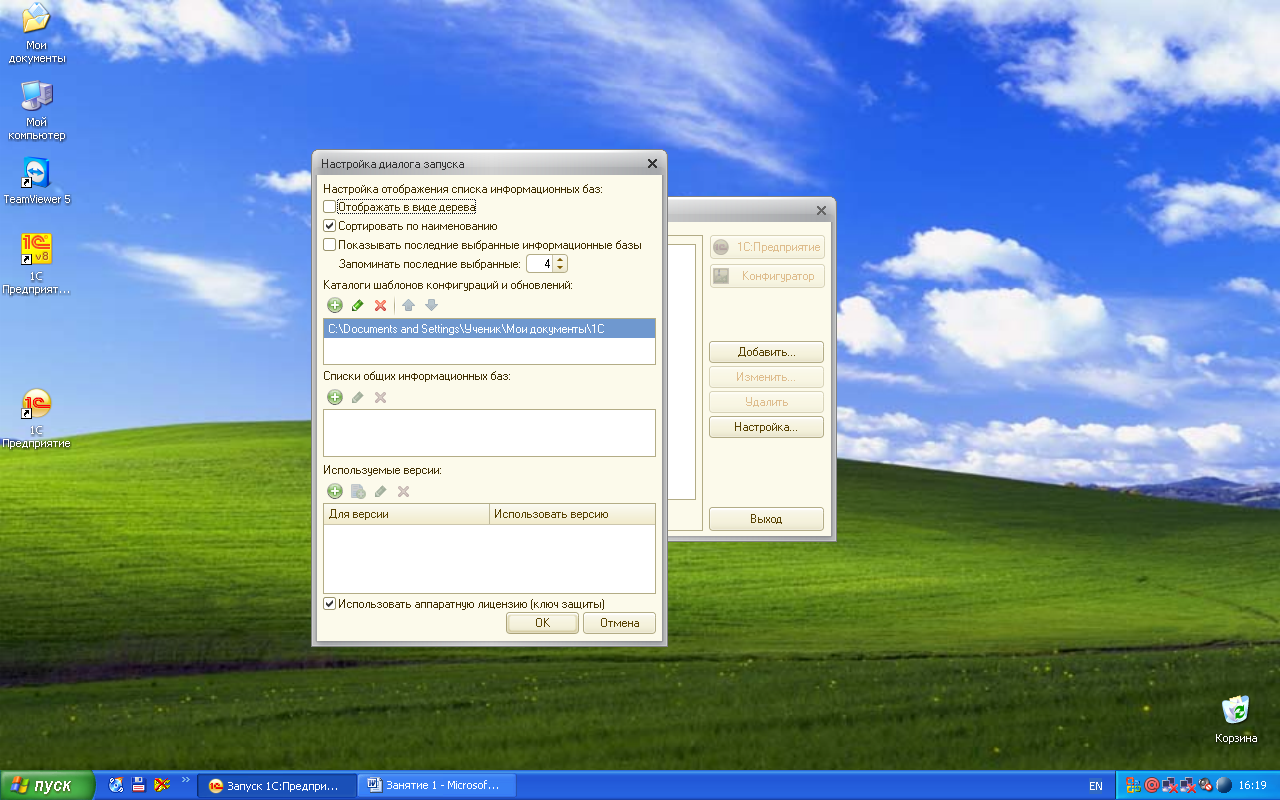Click 'Изменить...' button in launch window
Viewport: 1280px width, 800px height.
click(766, 378)
